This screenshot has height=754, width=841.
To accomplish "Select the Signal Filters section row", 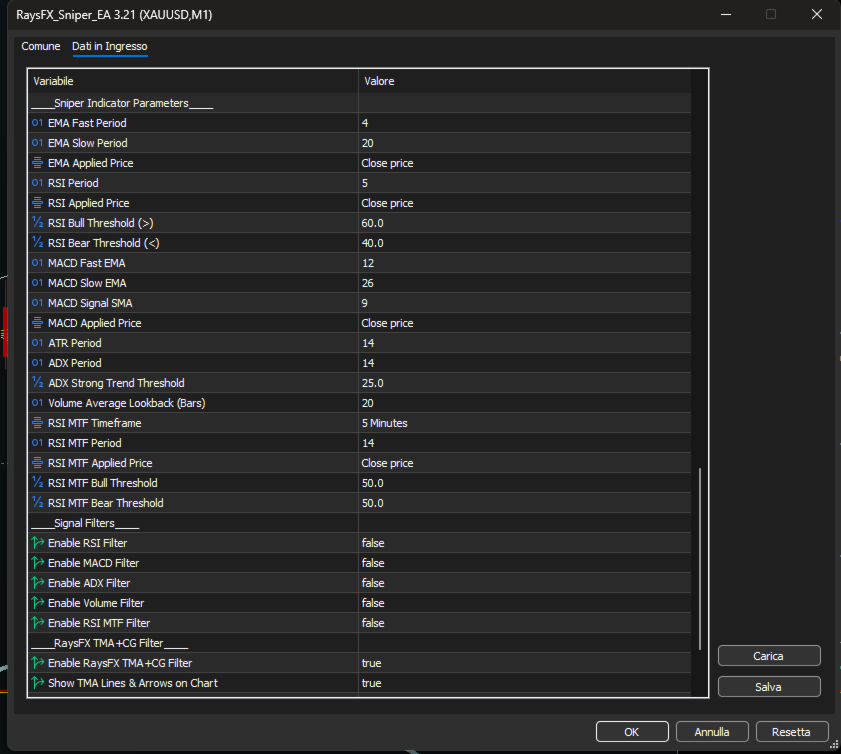I will [x=359, y=523].
